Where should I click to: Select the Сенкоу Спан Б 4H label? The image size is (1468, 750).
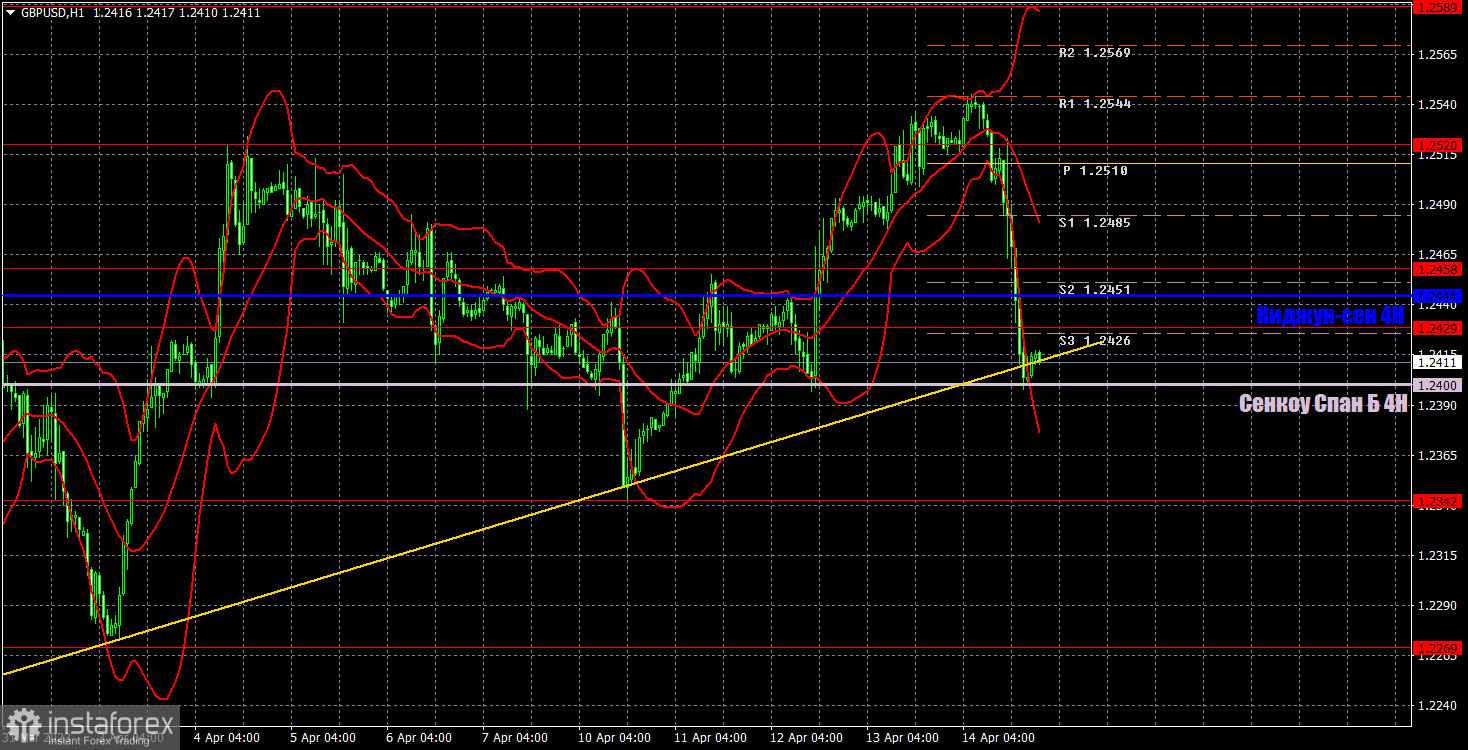tap(1323, 403)
